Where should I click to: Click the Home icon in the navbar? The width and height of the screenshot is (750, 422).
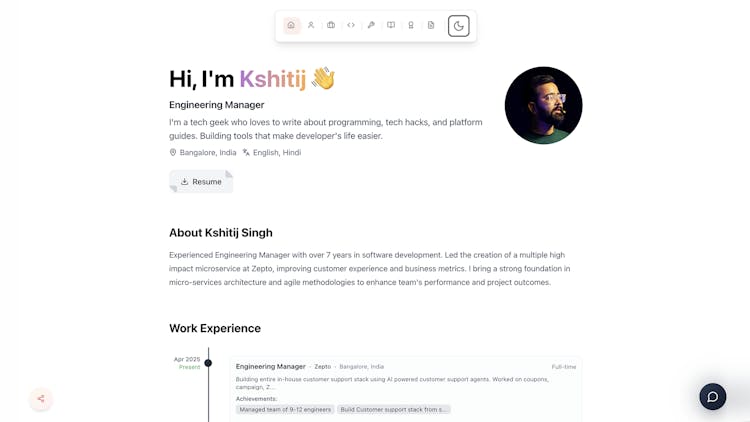coord(291,25)
